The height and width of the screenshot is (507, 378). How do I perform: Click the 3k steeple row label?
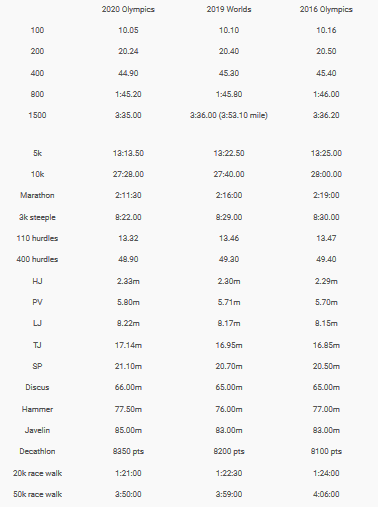tap(37, 217)
